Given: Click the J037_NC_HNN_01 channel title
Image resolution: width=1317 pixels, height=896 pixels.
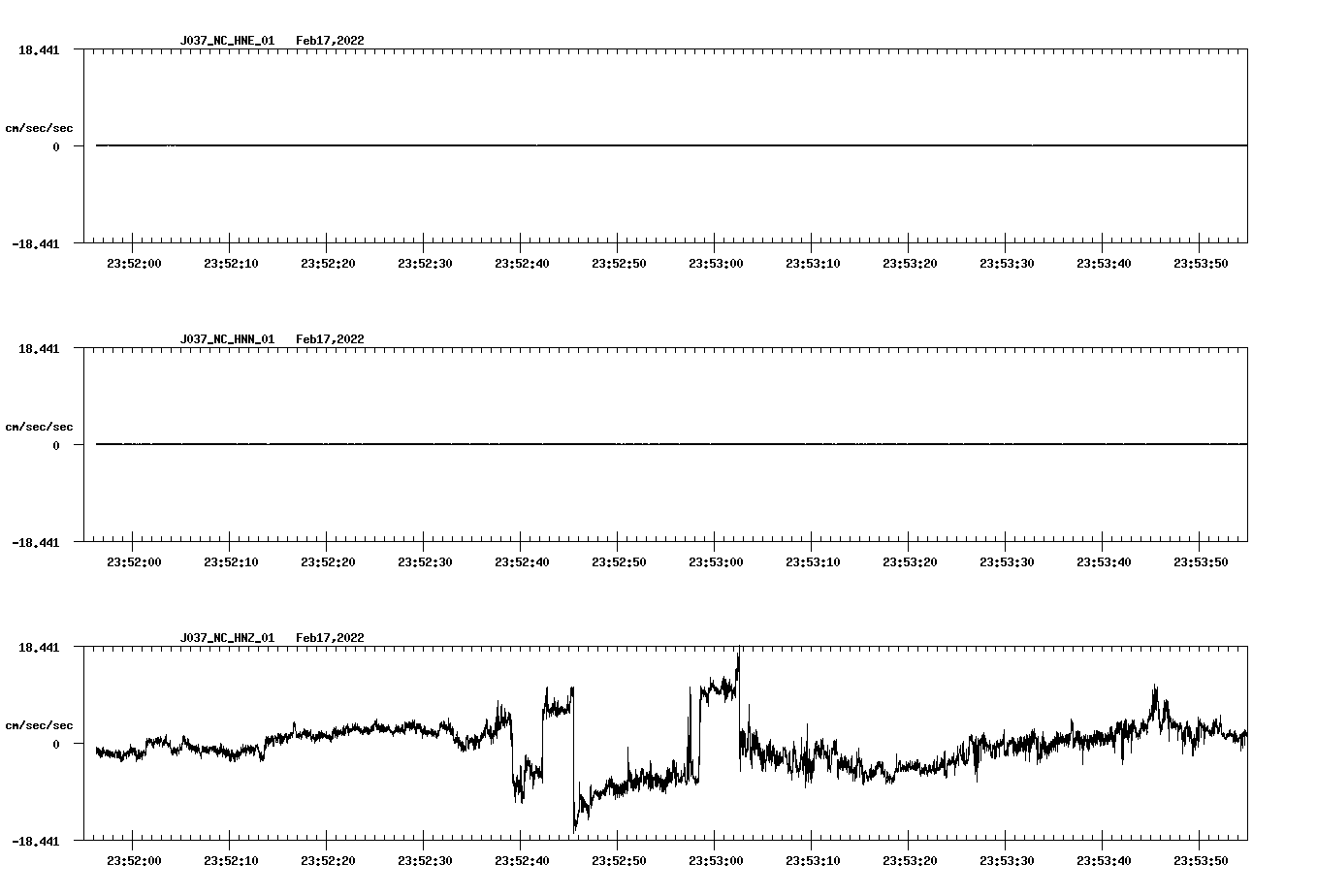Looking at the screenshot, I should tap(227, 339).
